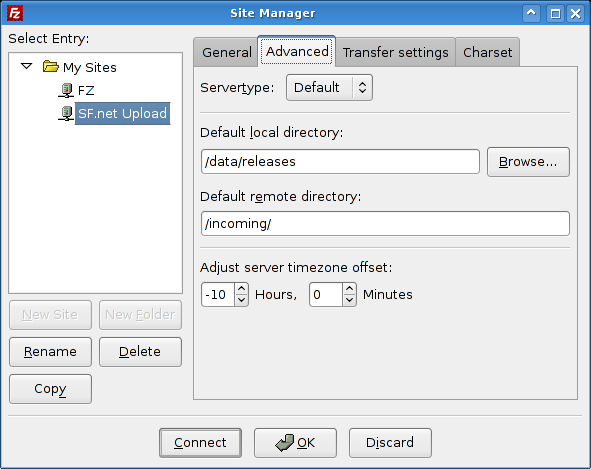Click Browse for local directory

(528, 162)
